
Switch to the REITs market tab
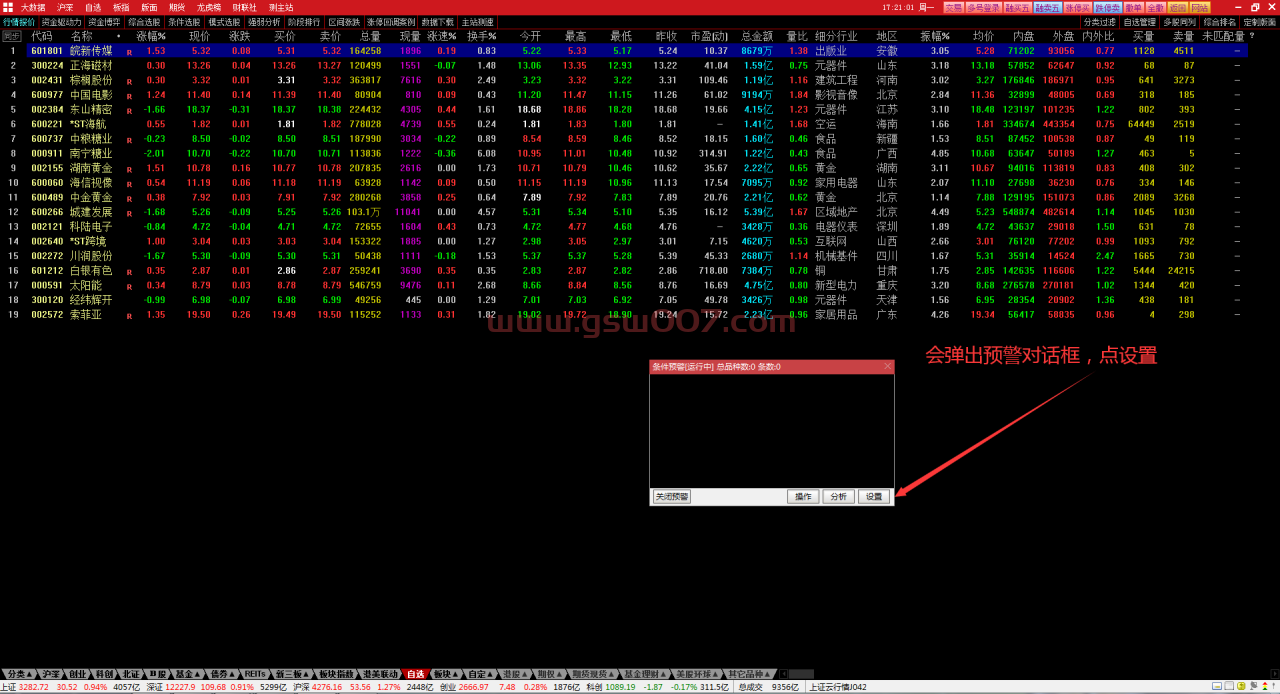pos(255,674)
